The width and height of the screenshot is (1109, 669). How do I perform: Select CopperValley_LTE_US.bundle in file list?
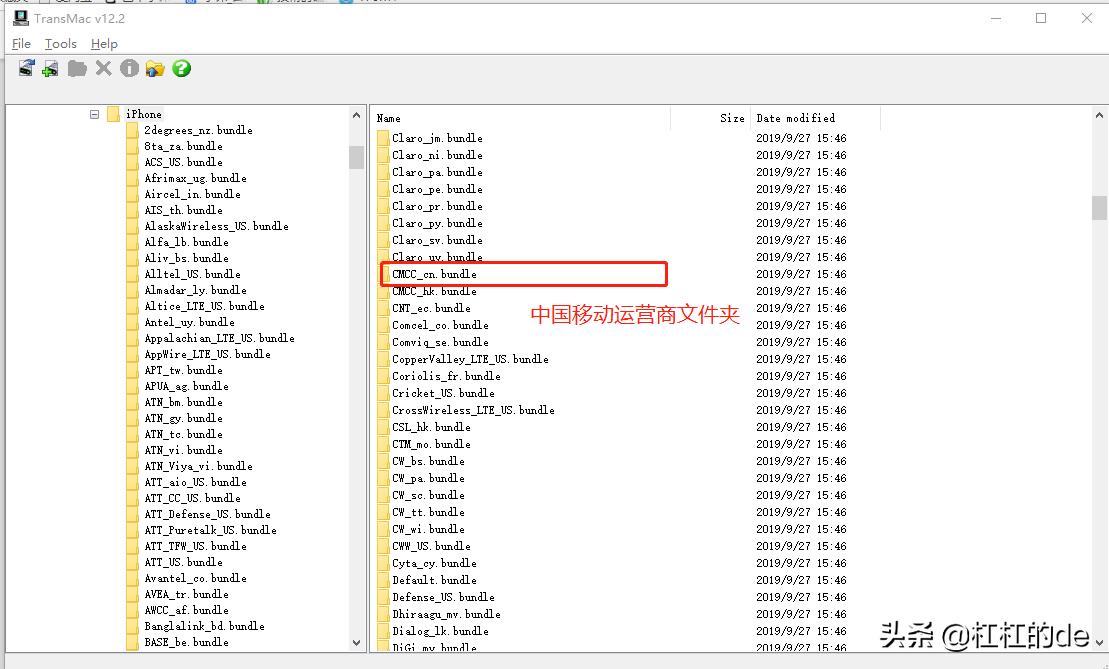(x=470, y=359)
